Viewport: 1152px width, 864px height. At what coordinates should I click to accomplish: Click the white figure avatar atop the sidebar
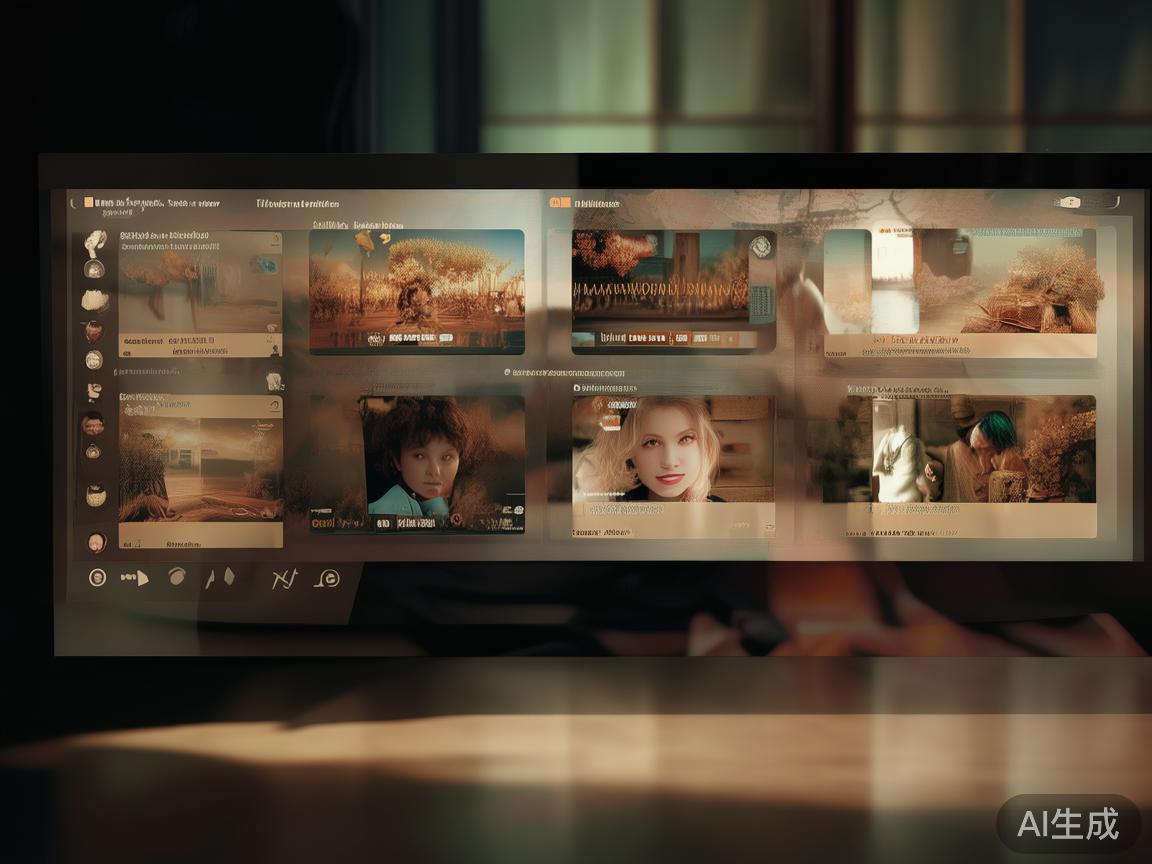[x=95, y=241]
